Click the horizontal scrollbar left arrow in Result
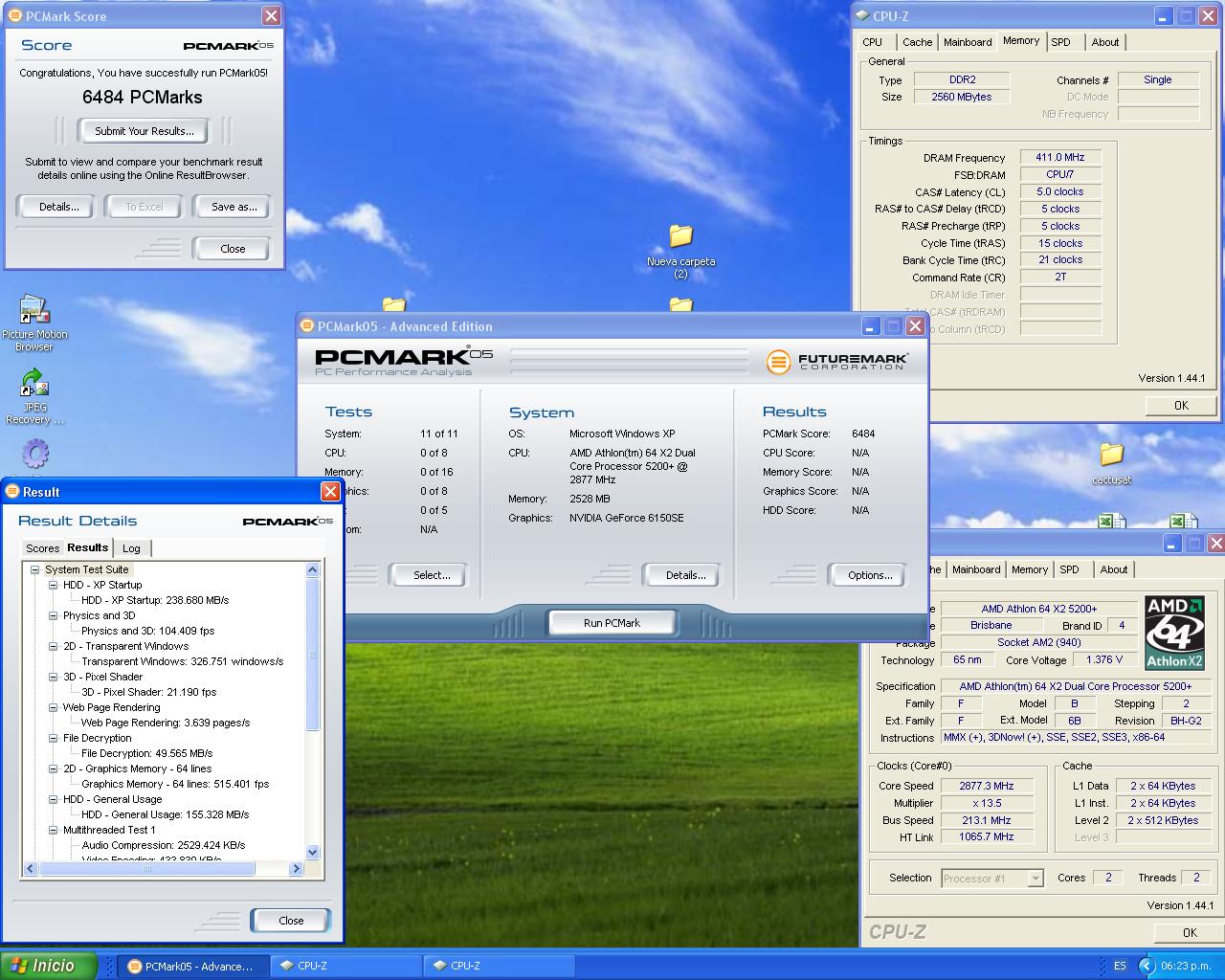Image resolution: width=1225 pixels, height=980 pixels. (31, 869)
